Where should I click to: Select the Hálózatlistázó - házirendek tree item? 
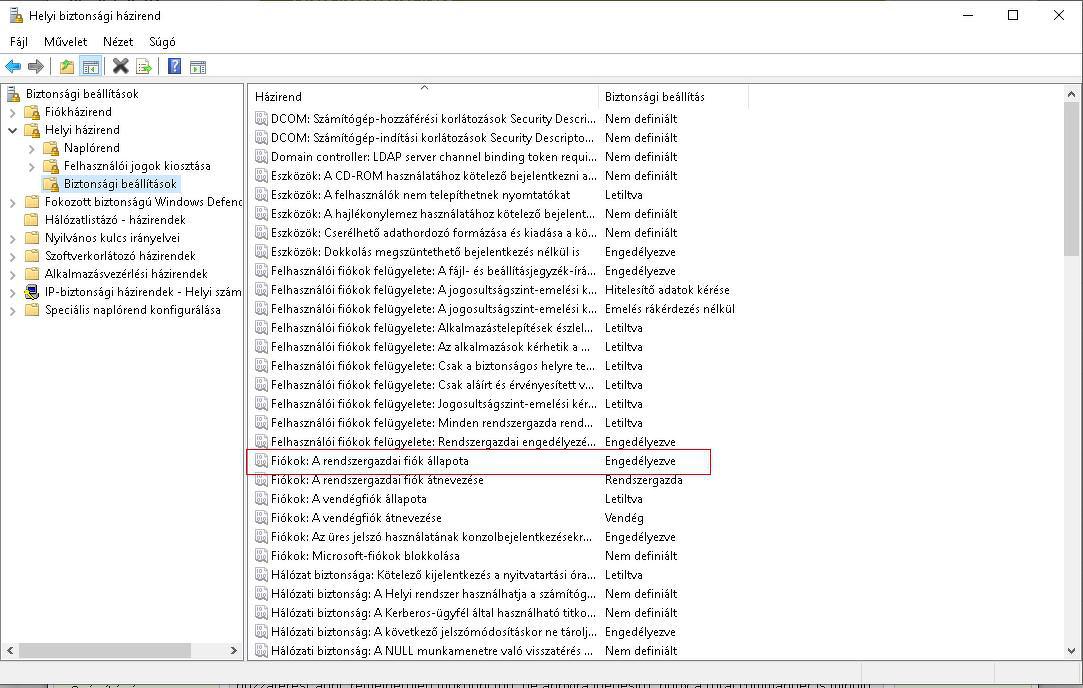tap(115, 220)
